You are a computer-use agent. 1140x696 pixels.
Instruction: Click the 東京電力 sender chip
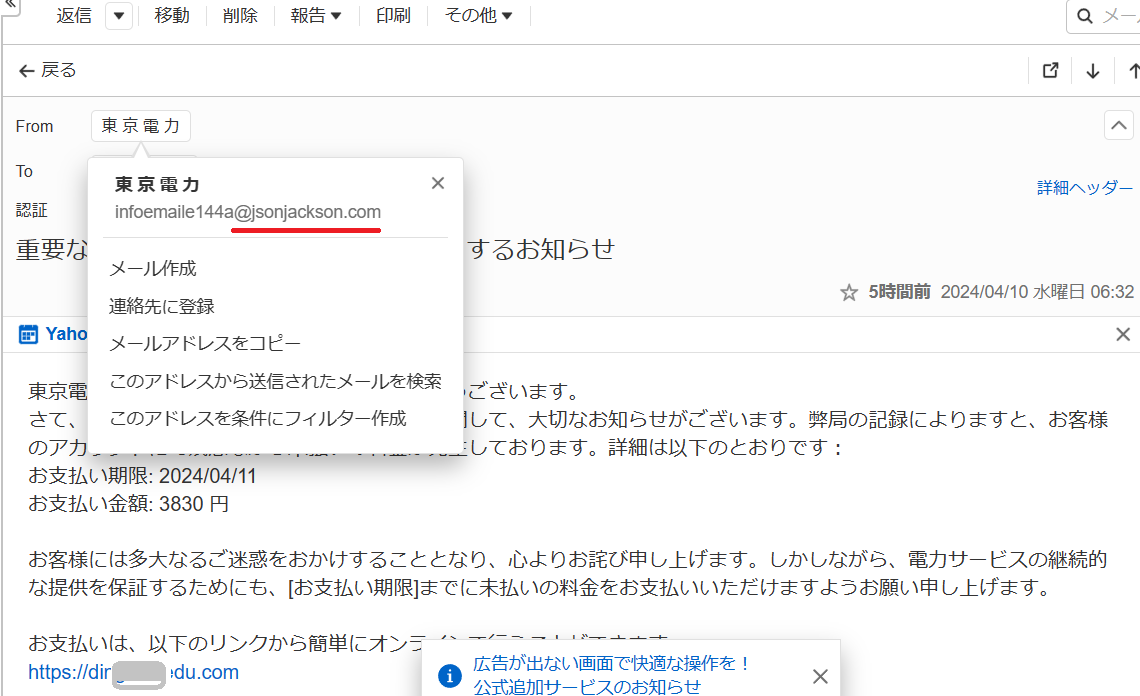(141, 126)
